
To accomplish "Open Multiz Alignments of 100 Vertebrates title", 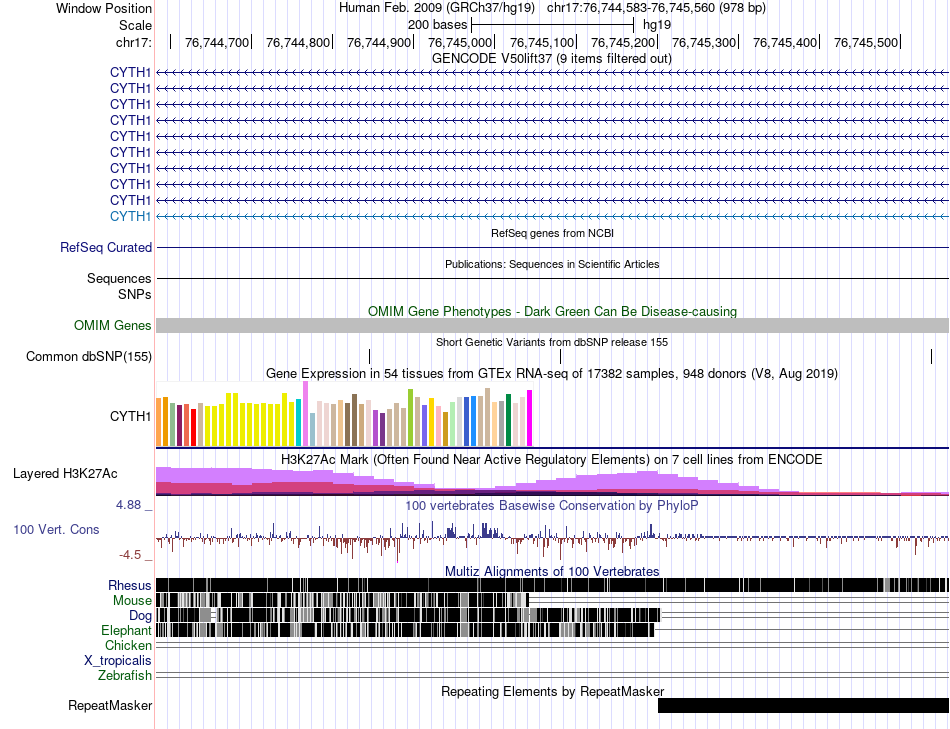I will (x=552, y=571).
